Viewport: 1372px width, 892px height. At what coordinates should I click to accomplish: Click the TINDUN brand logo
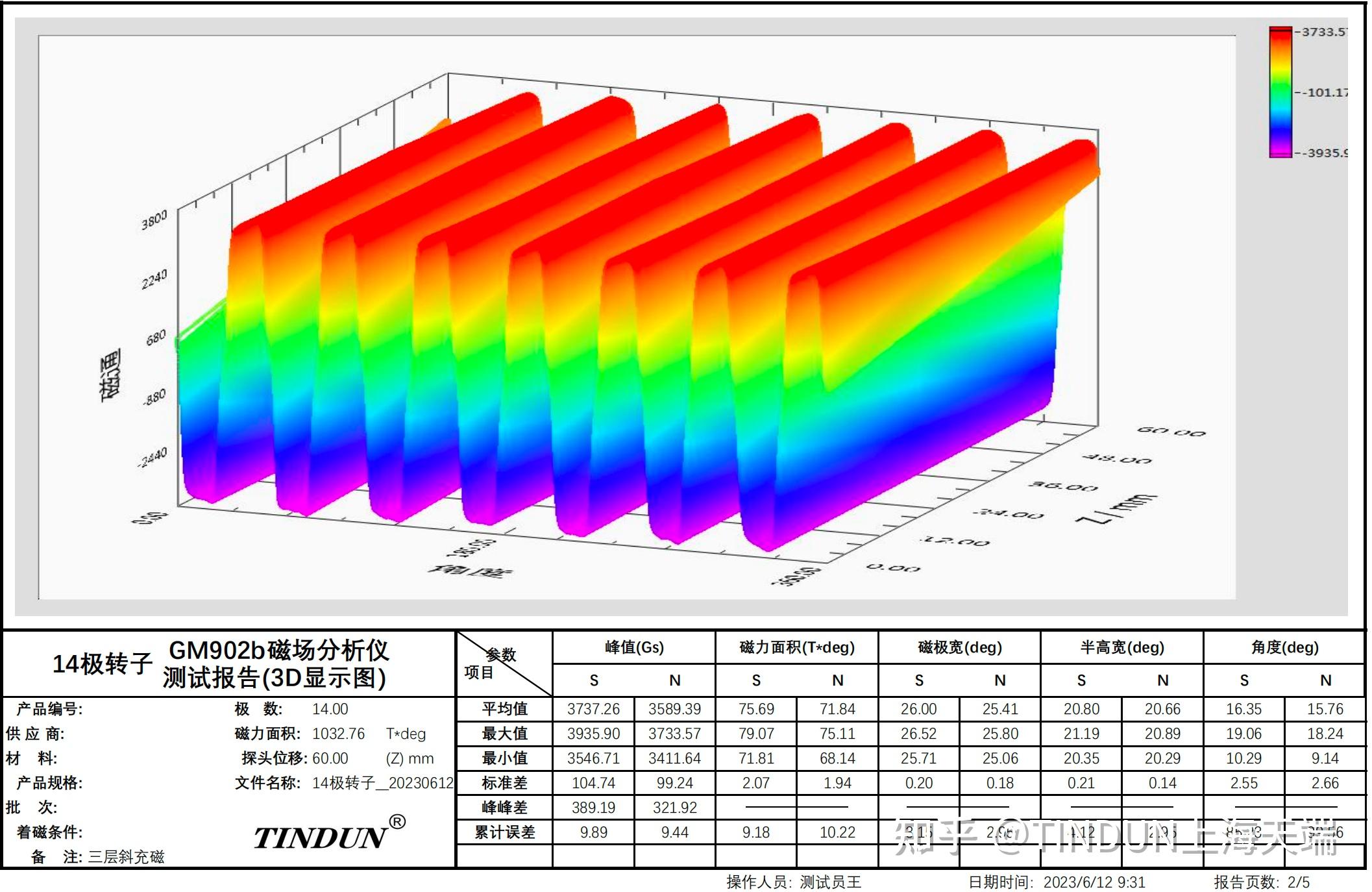click(x=330, y=834)
